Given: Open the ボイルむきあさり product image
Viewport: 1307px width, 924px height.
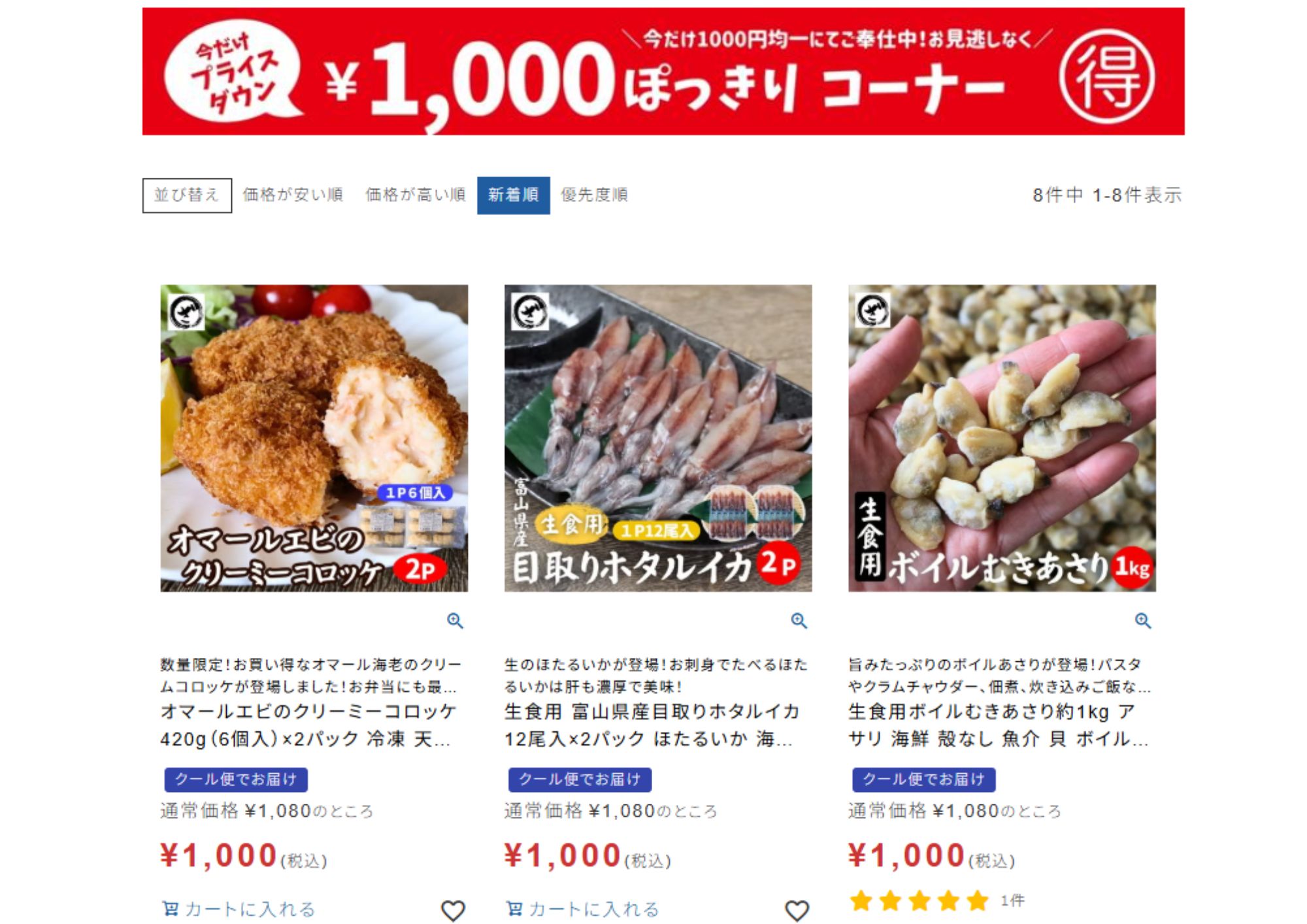Looking at the screenshot, I should coord(1002,438).
